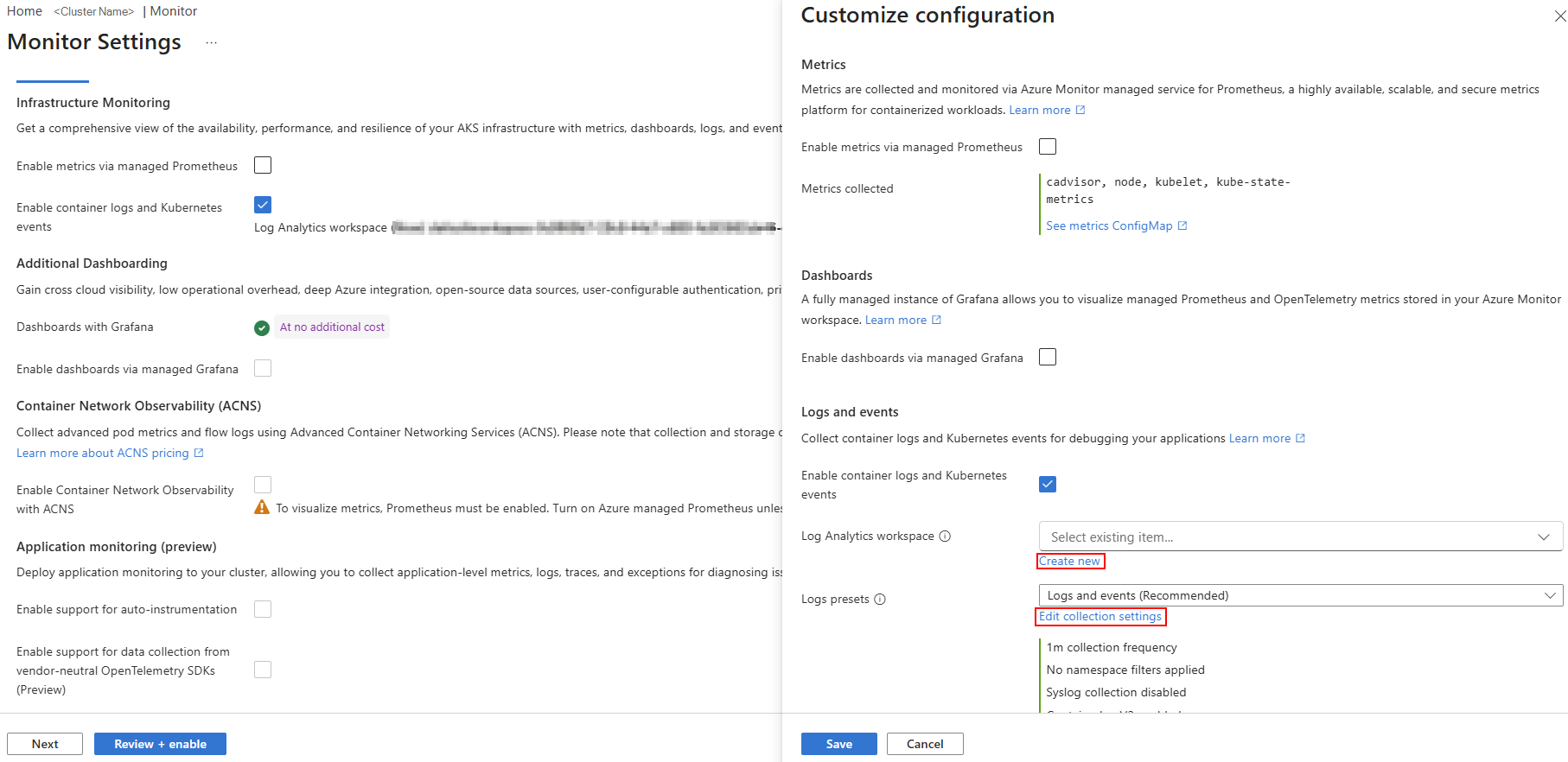Image resolution: width=1568 pixels, height=762 pixels.
Task: Enable metrics via managed Prometheus in Monitor Settings
Action: tap(263, 165)
